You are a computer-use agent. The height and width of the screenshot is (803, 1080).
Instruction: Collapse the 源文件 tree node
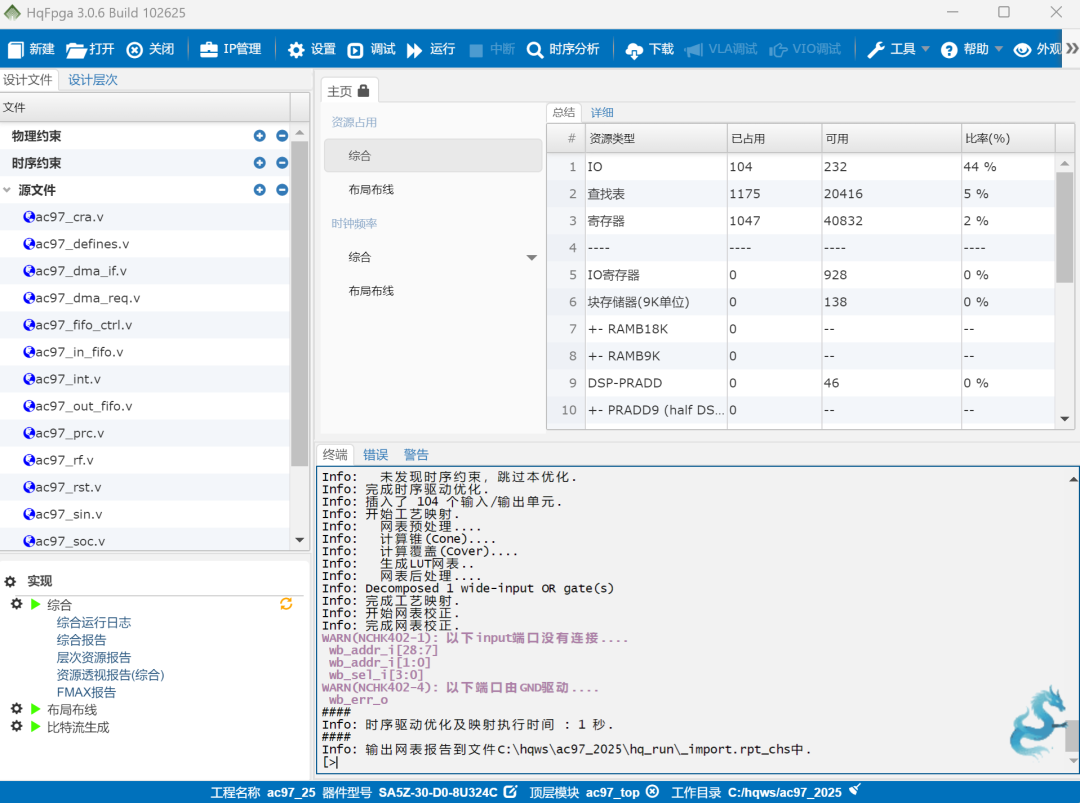[x=8, y=190]
